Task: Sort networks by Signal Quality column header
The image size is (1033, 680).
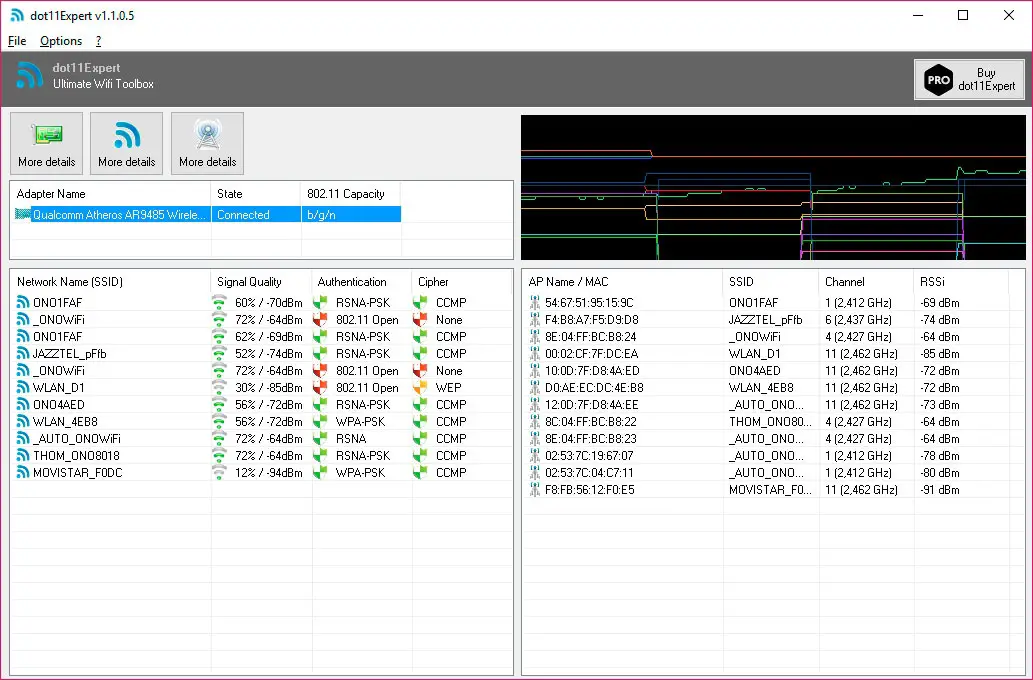Action: (249, 282)
